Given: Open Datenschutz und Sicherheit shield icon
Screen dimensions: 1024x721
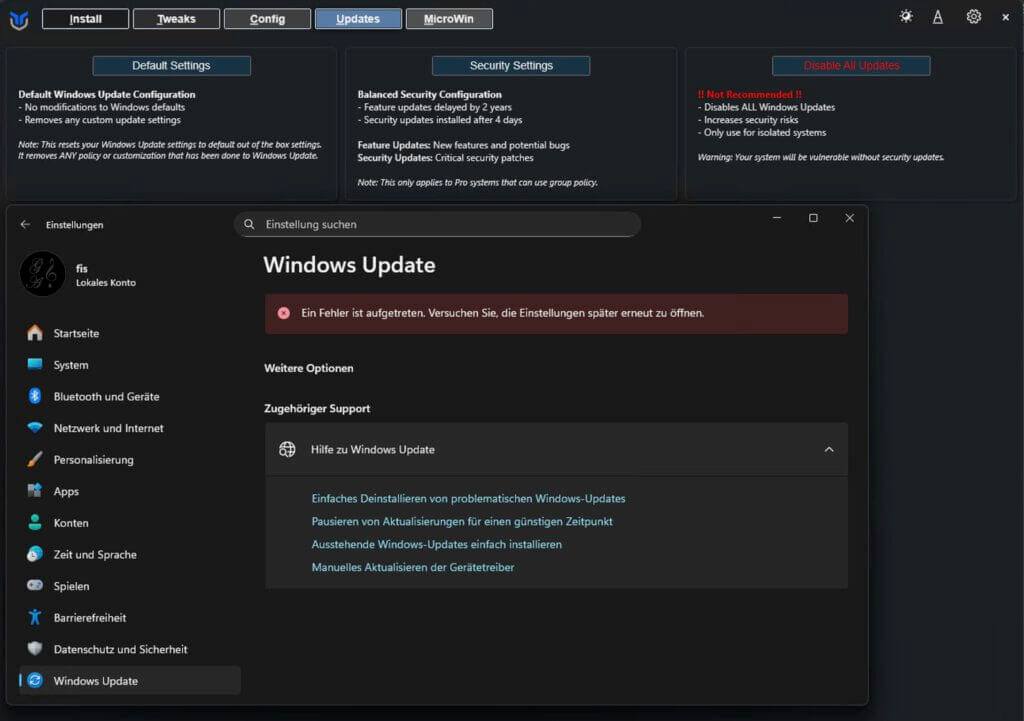Looking at the screenshot, I should click(x=35, y=649).
